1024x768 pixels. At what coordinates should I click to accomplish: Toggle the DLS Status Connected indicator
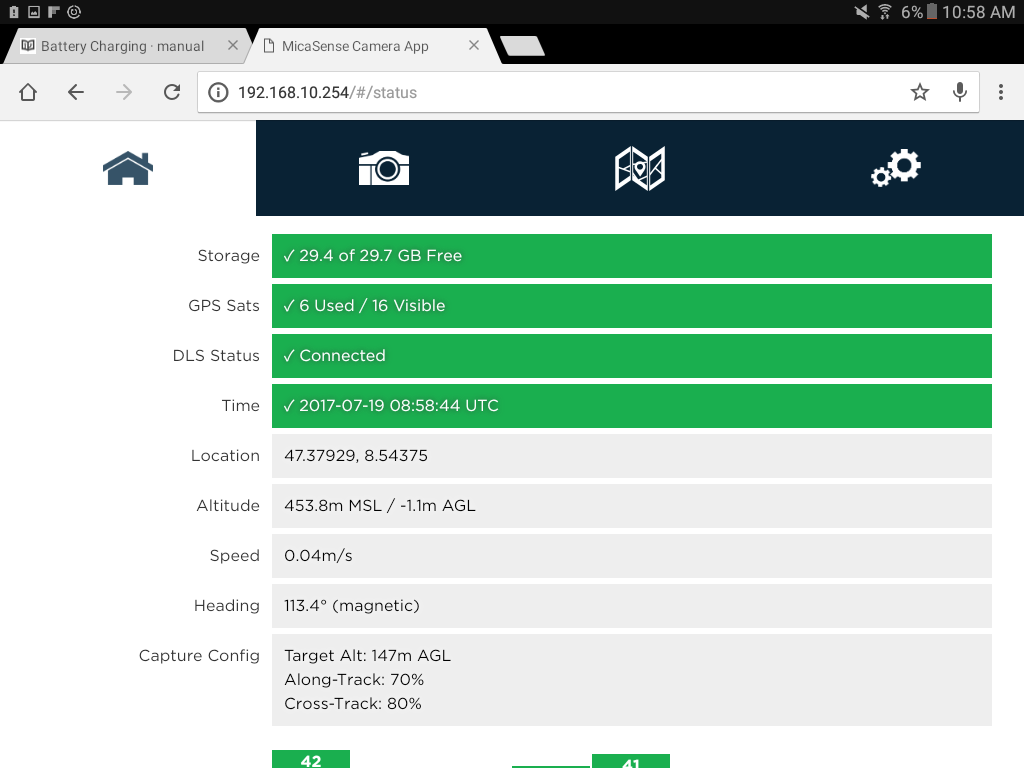(630, 356)
